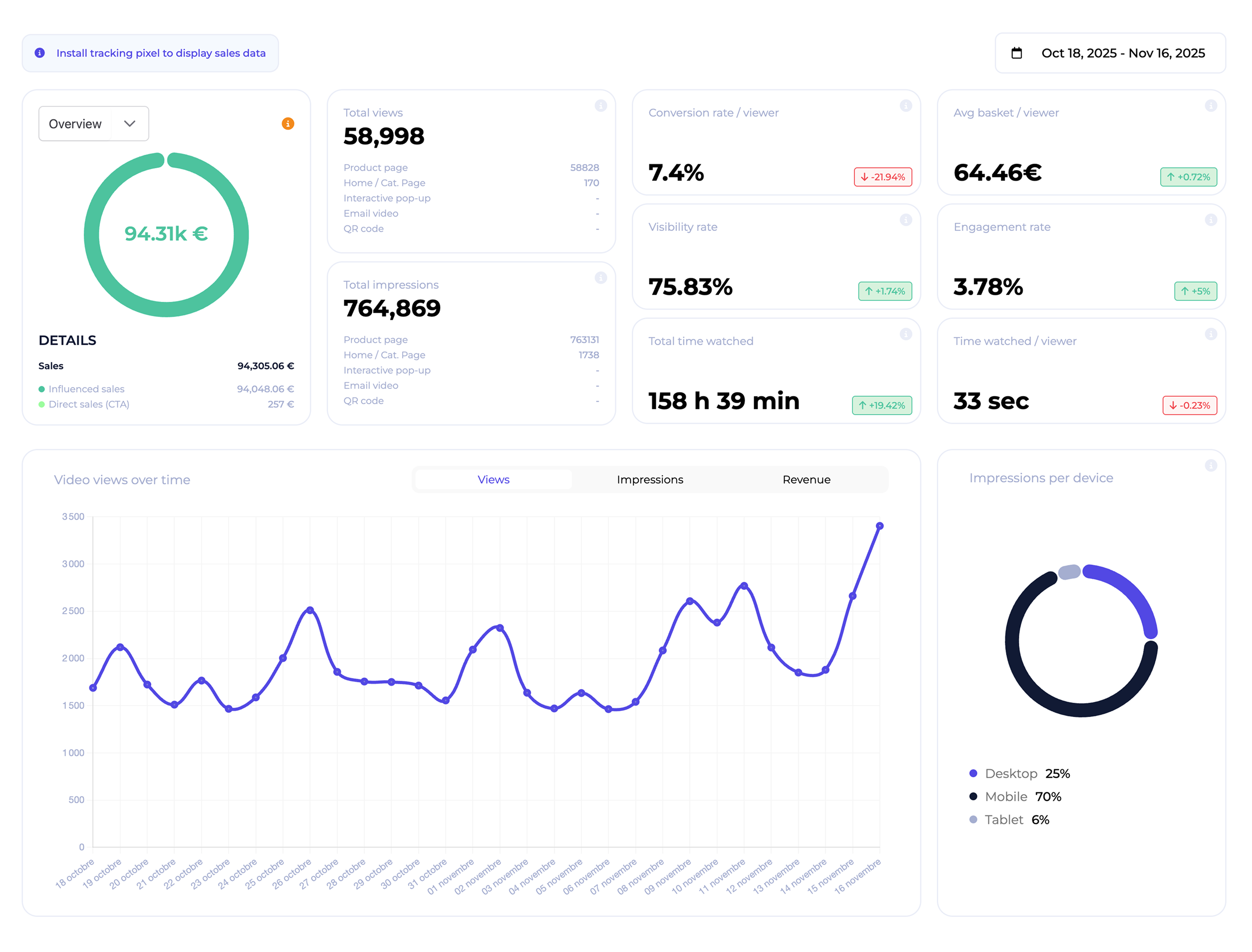Expand the Overview chevron arrow

130,123
